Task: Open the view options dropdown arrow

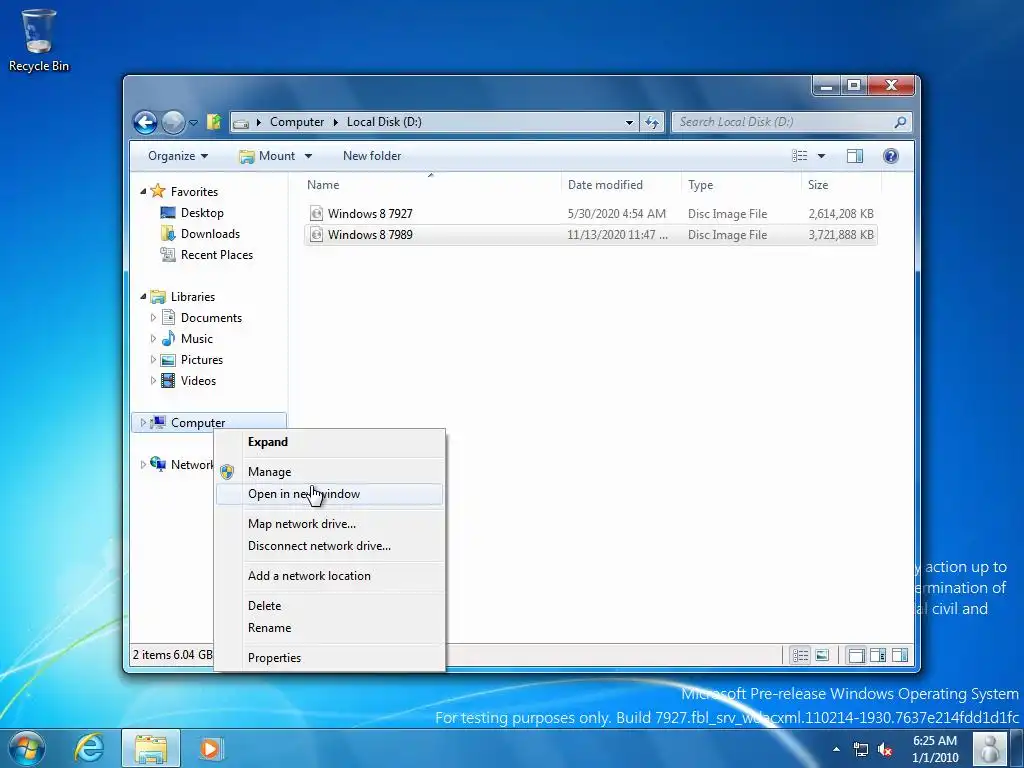Action: [822, 156]
